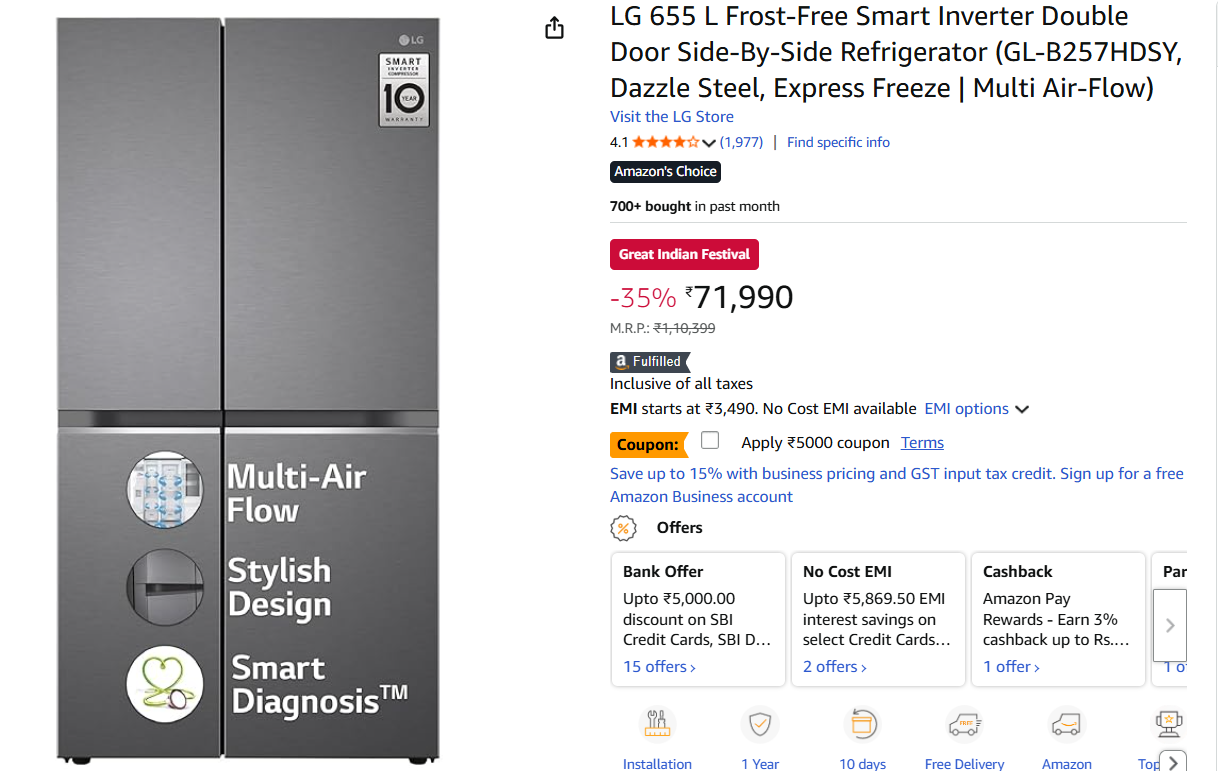1218x771 pixels.
Task: Open the Cashback 1 offer link
Action: tap(1011, 667)
